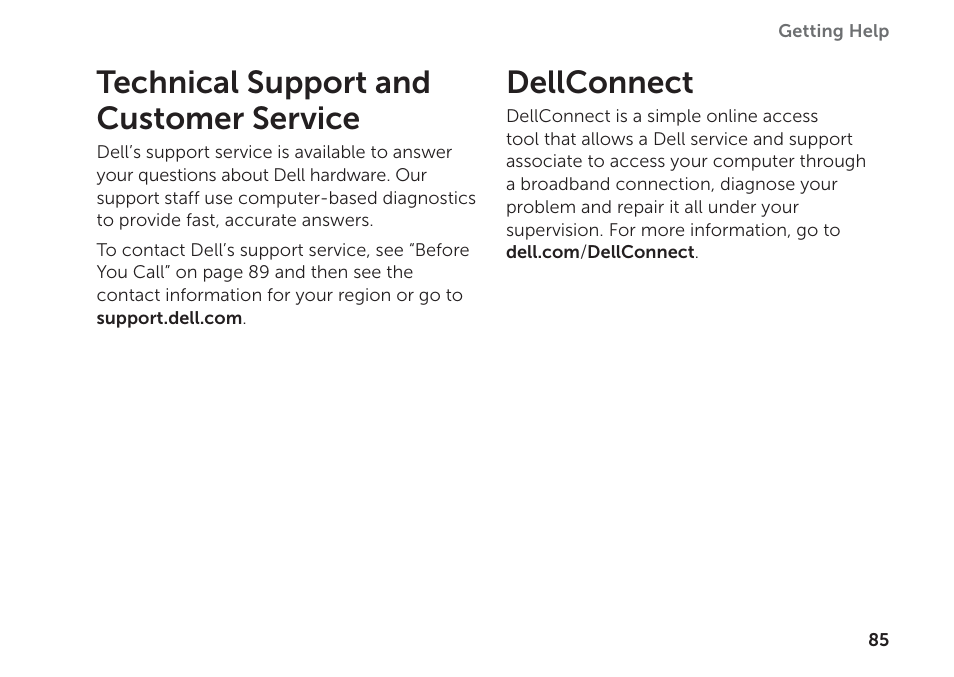Screen dimensions: 954x677
Task: Select the Technical Support and Customer Service heading
Action: pos(263,100)
